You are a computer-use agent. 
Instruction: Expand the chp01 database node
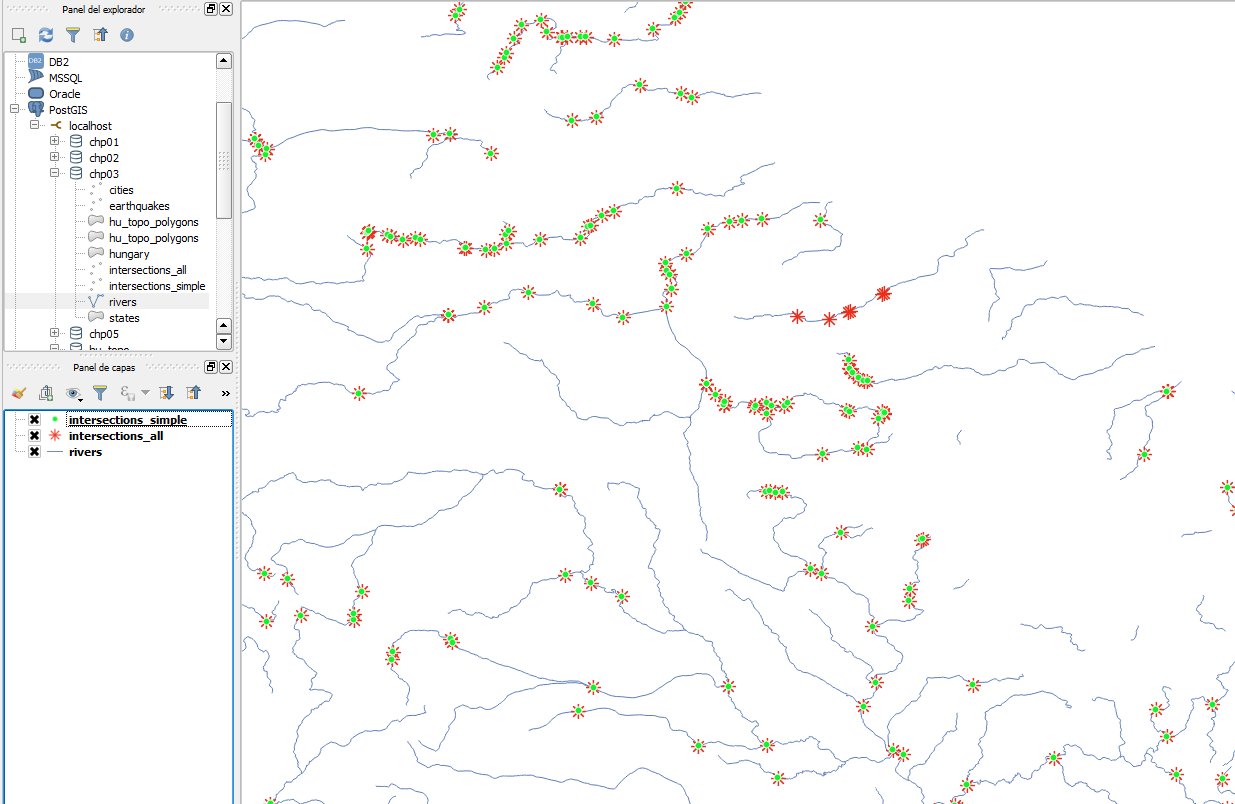point(54,142)
